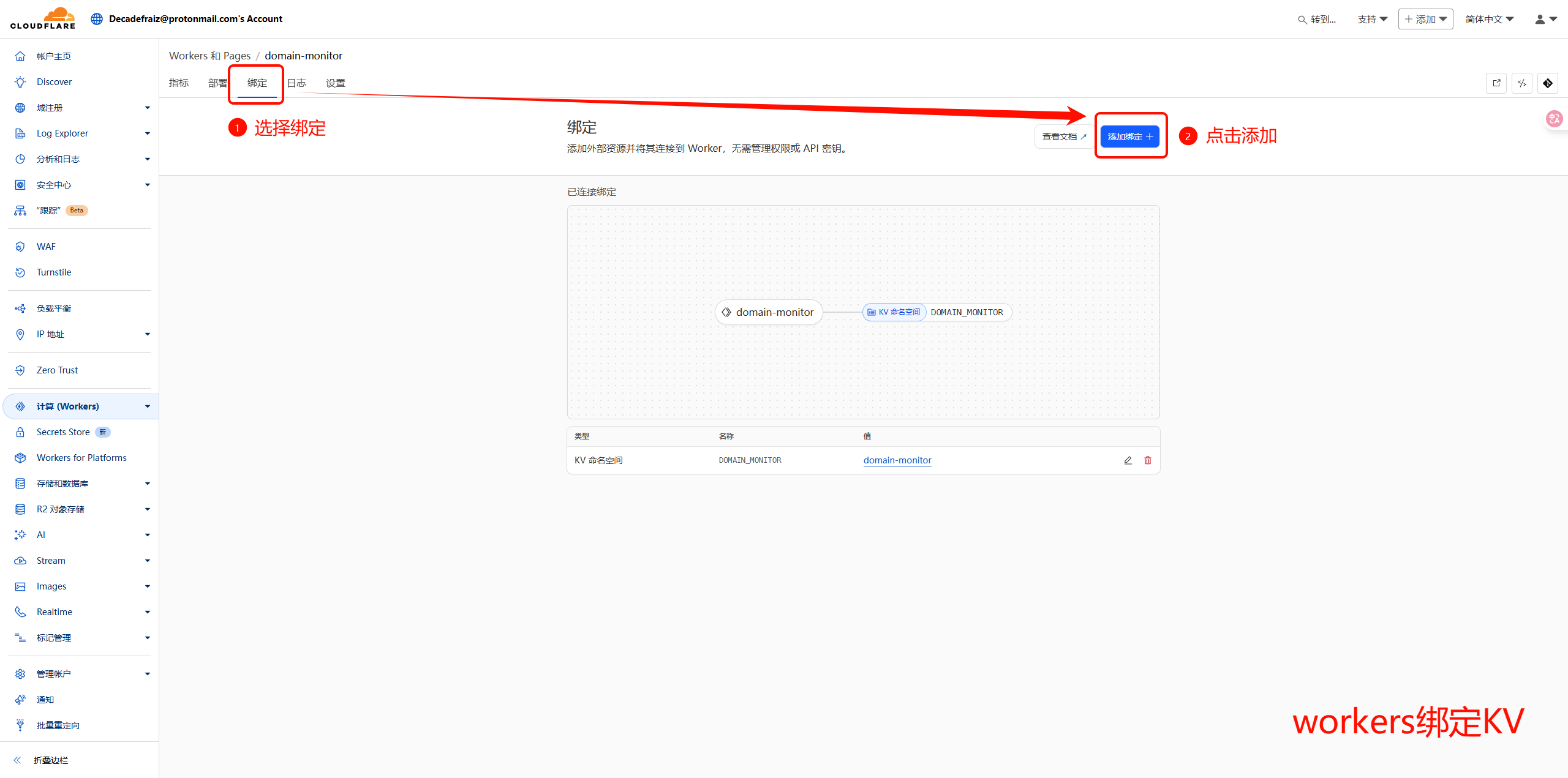Click the DOMAIN_MONITOR name cell in table
Image resolution: width=1568 pixels, height=778 pixels.
click(750, 460)
